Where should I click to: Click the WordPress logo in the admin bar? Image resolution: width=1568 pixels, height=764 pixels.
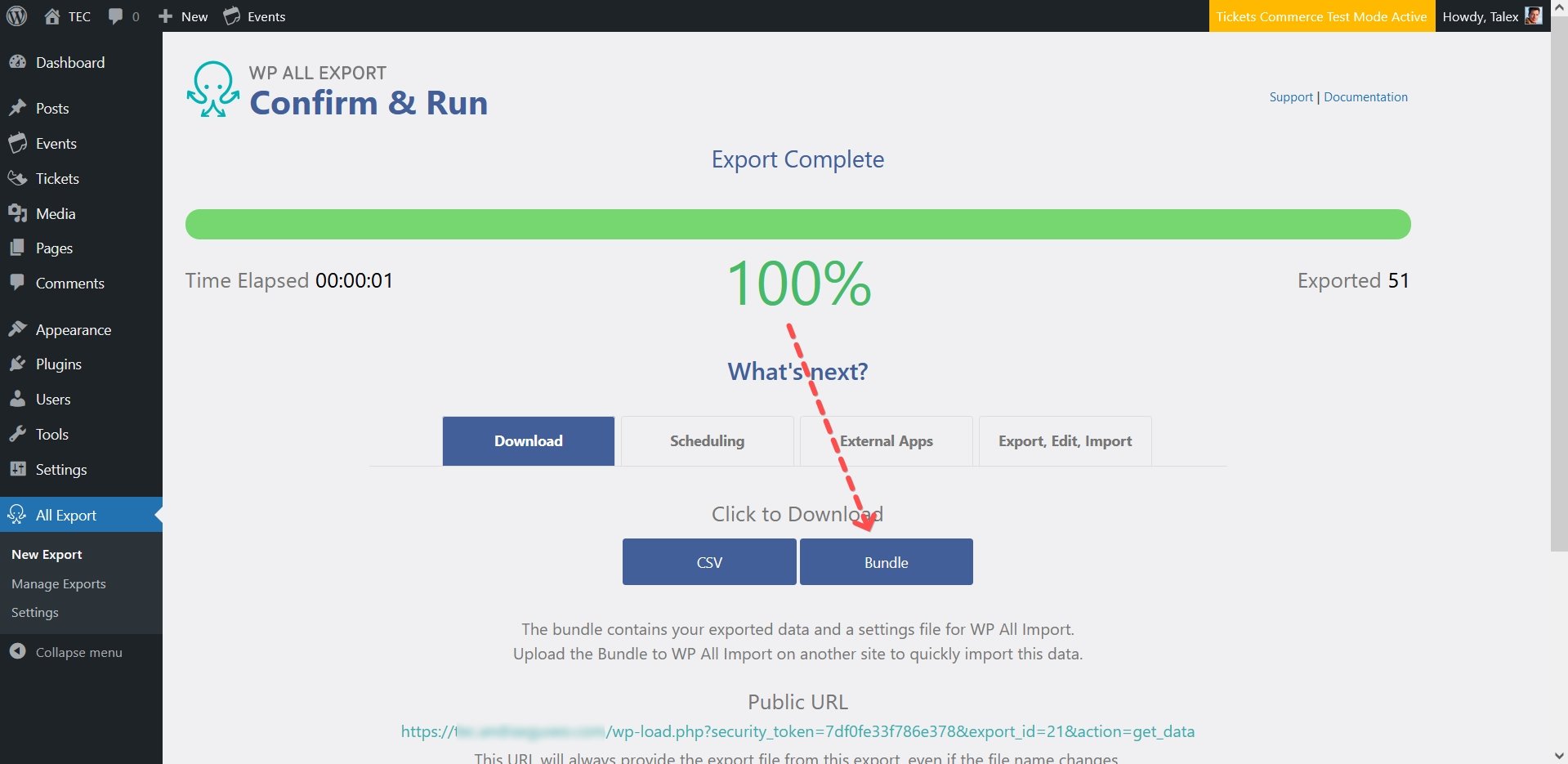pos(16,16)
